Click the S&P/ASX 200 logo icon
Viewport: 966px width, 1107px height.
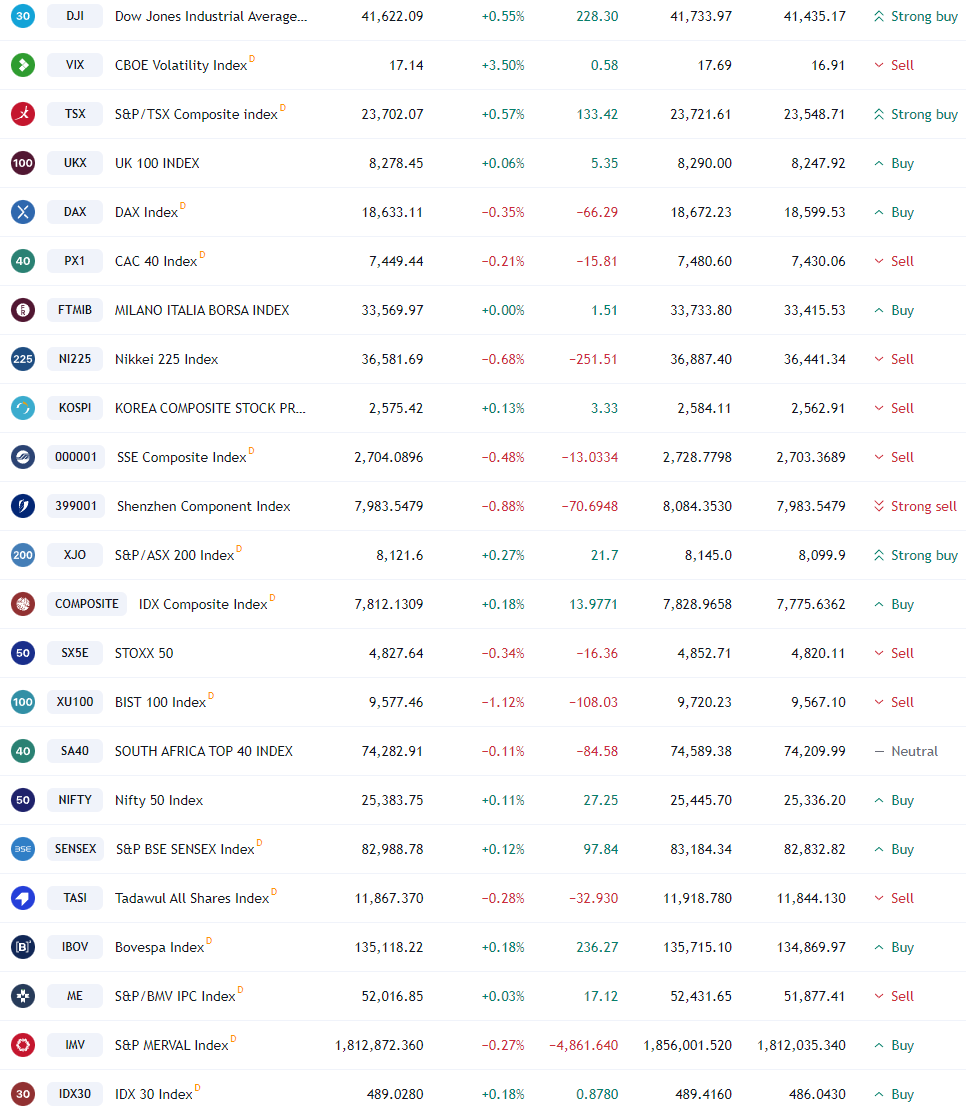[x=23, y=555]
